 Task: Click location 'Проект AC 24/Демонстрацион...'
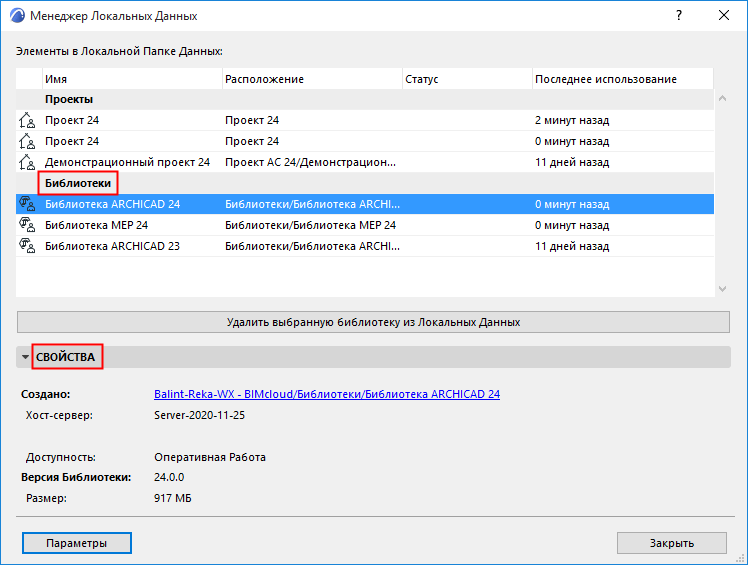click(311, 162)
